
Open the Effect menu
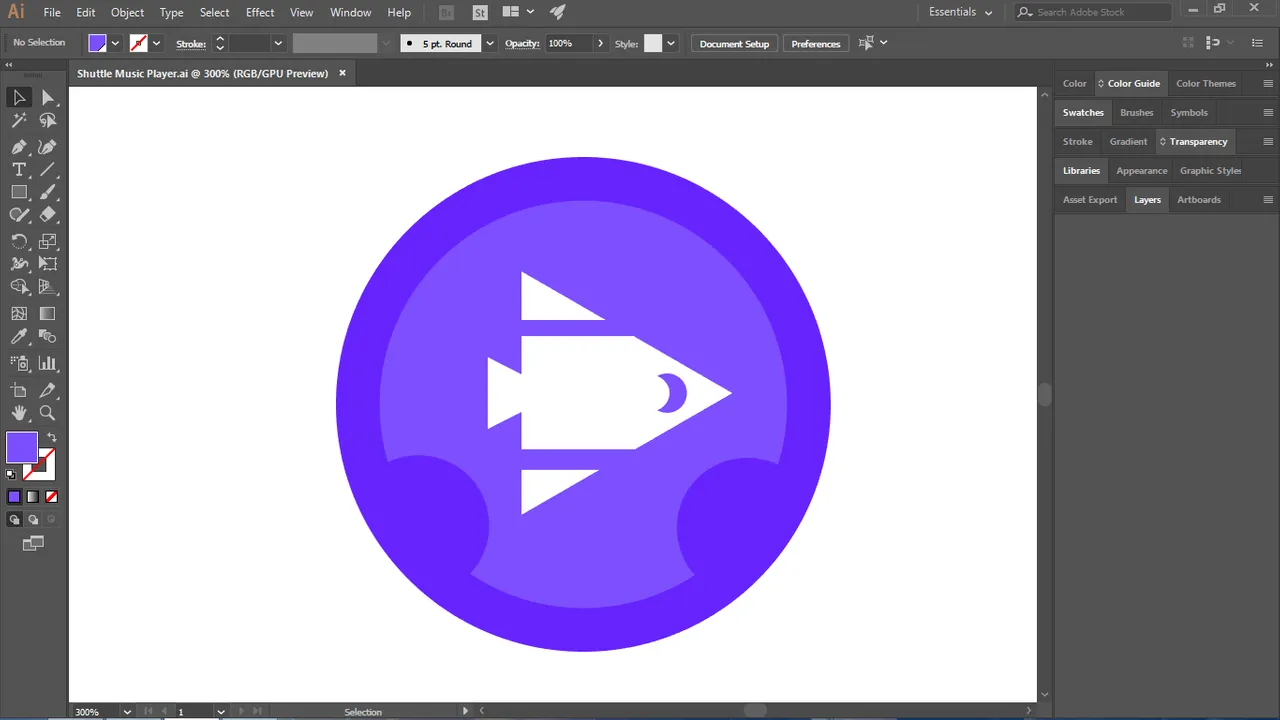pos(260,12)
